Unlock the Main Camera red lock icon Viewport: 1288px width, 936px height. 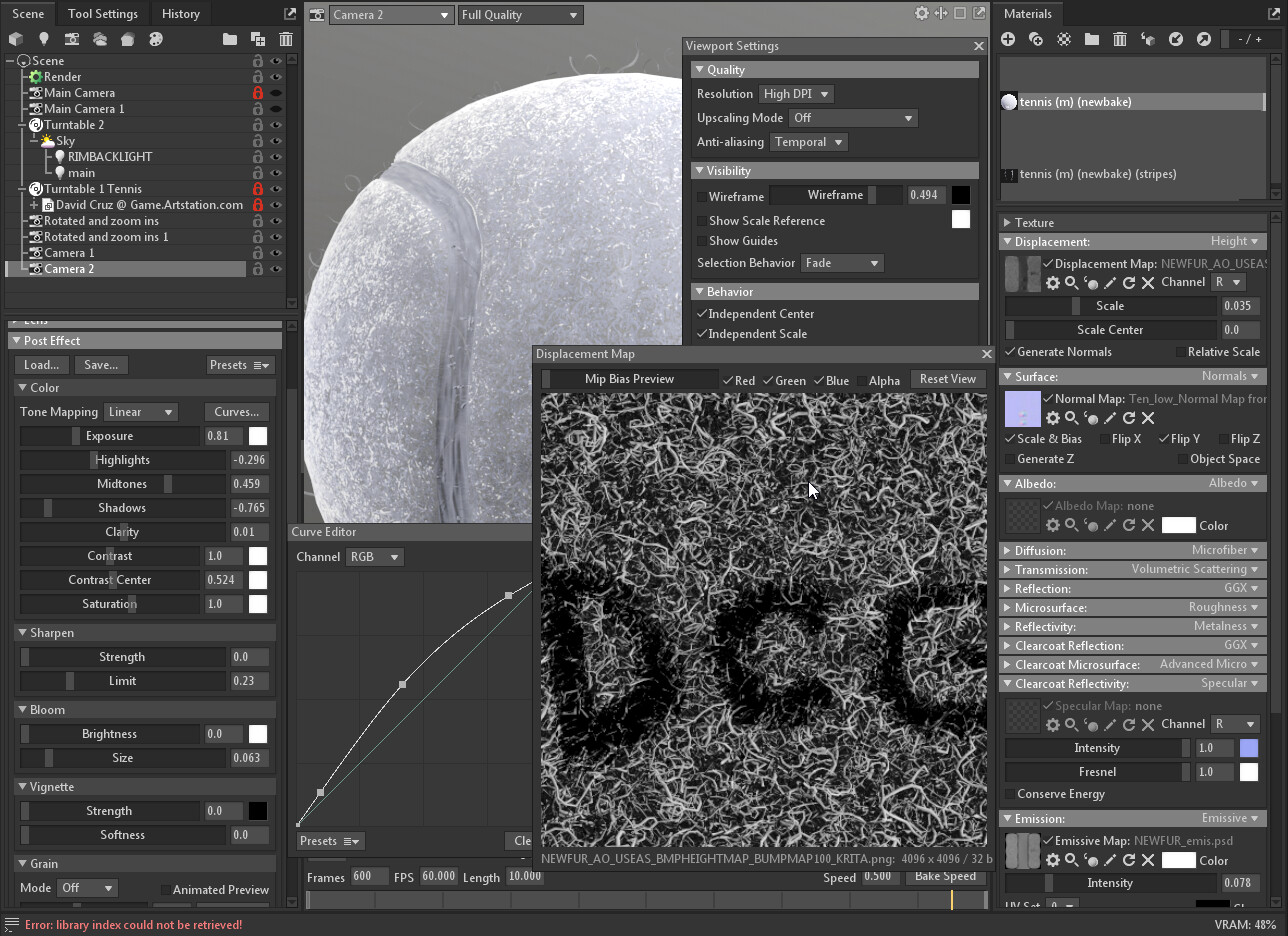coord(258,92)
